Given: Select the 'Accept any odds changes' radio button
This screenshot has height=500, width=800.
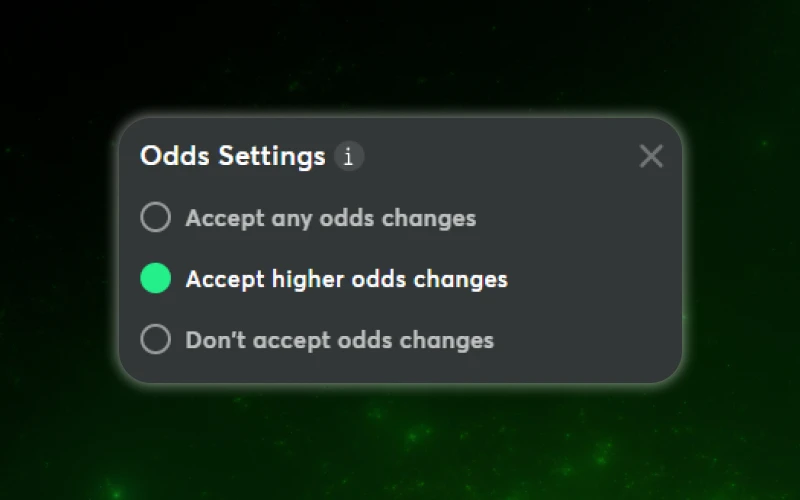Looking at the screenshot, I should [156, 217].
